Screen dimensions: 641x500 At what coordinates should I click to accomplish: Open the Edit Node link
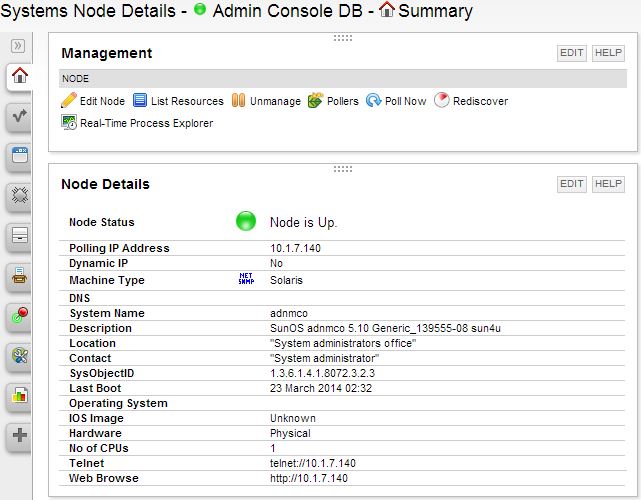click(x=102, y=101)
